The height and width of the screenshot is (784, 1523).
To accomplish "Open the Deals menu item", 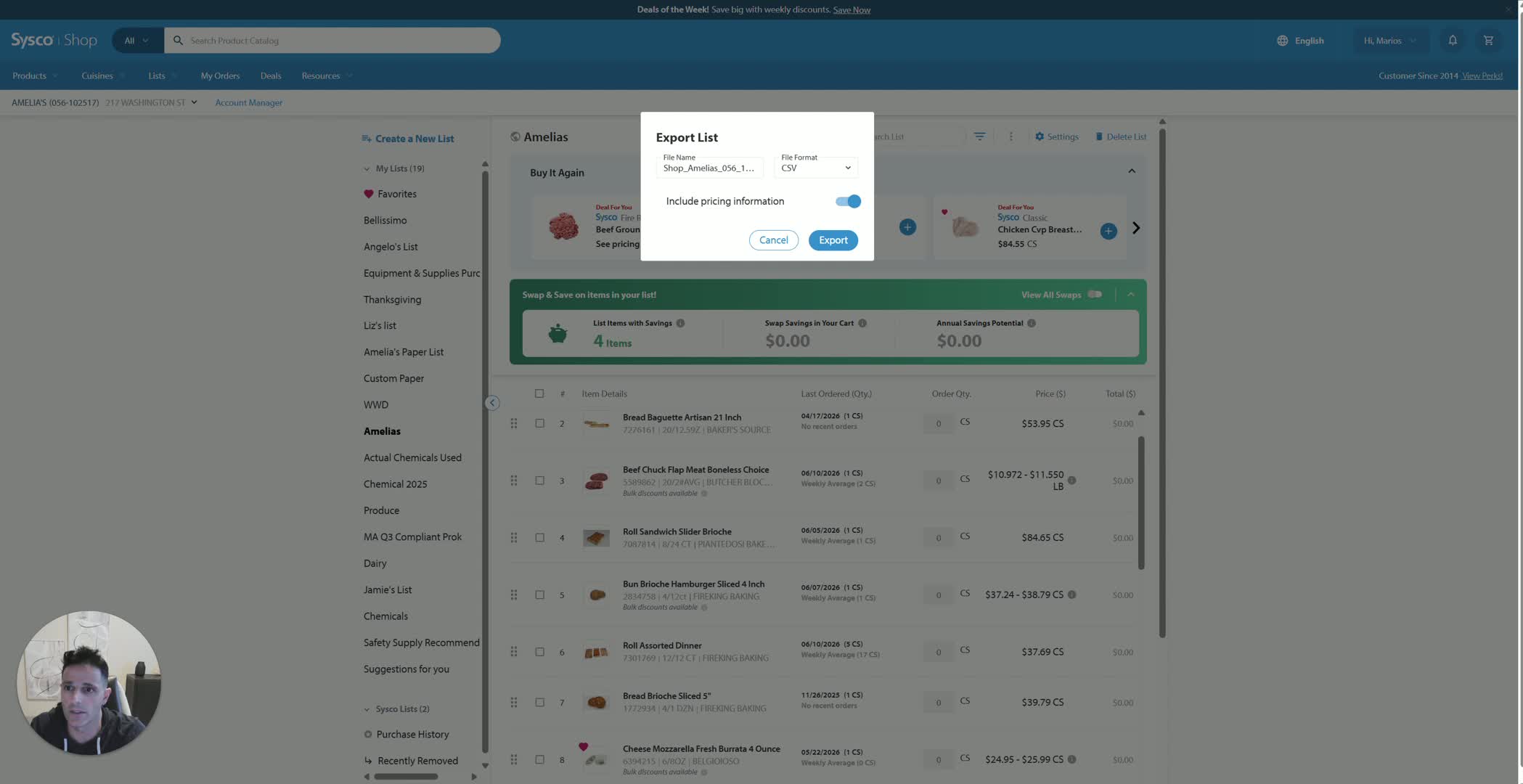I will pyautogui.click(x=271, y=75).
